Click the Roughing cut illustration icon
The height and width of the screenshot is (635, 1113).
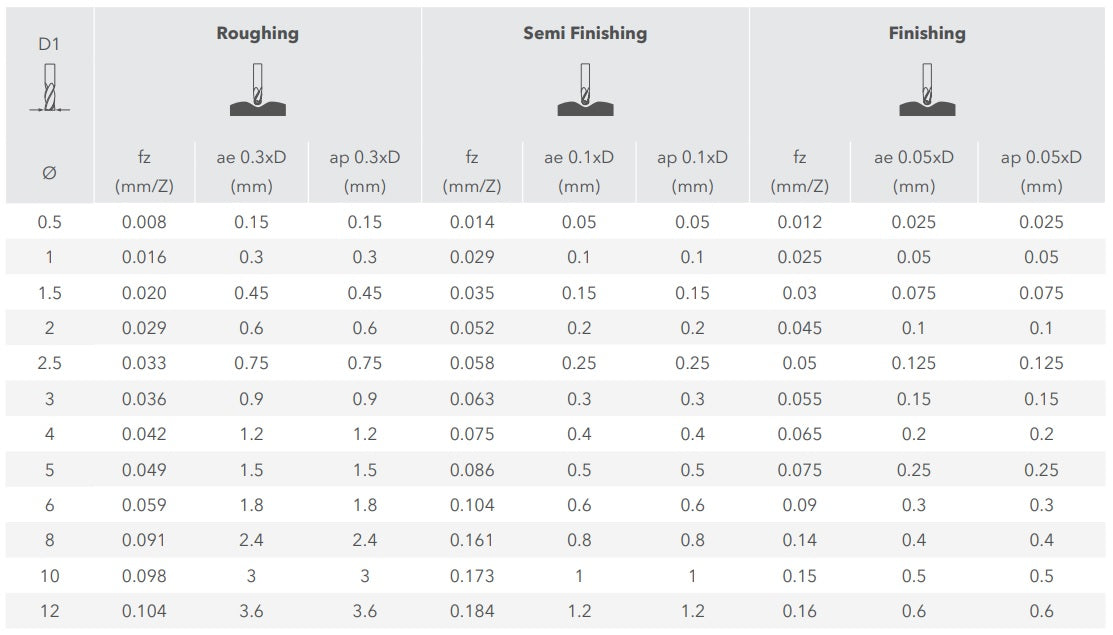coord(257,89)
